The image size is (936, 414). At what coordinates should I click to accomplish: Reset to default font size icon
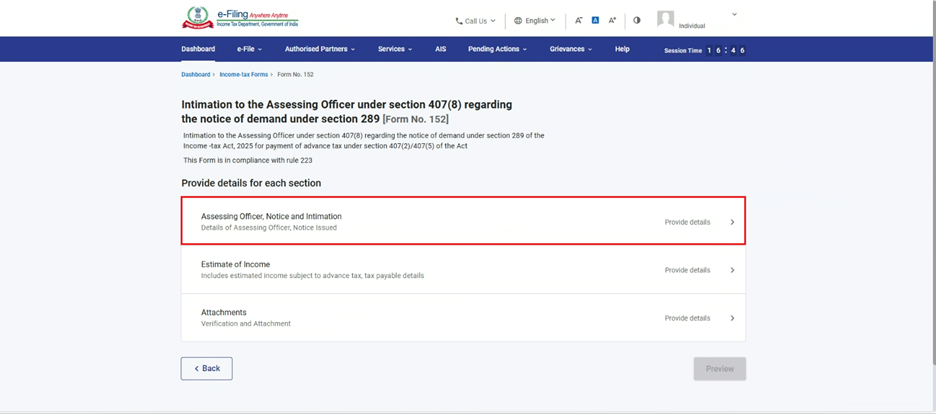click(x=595, y=20)
